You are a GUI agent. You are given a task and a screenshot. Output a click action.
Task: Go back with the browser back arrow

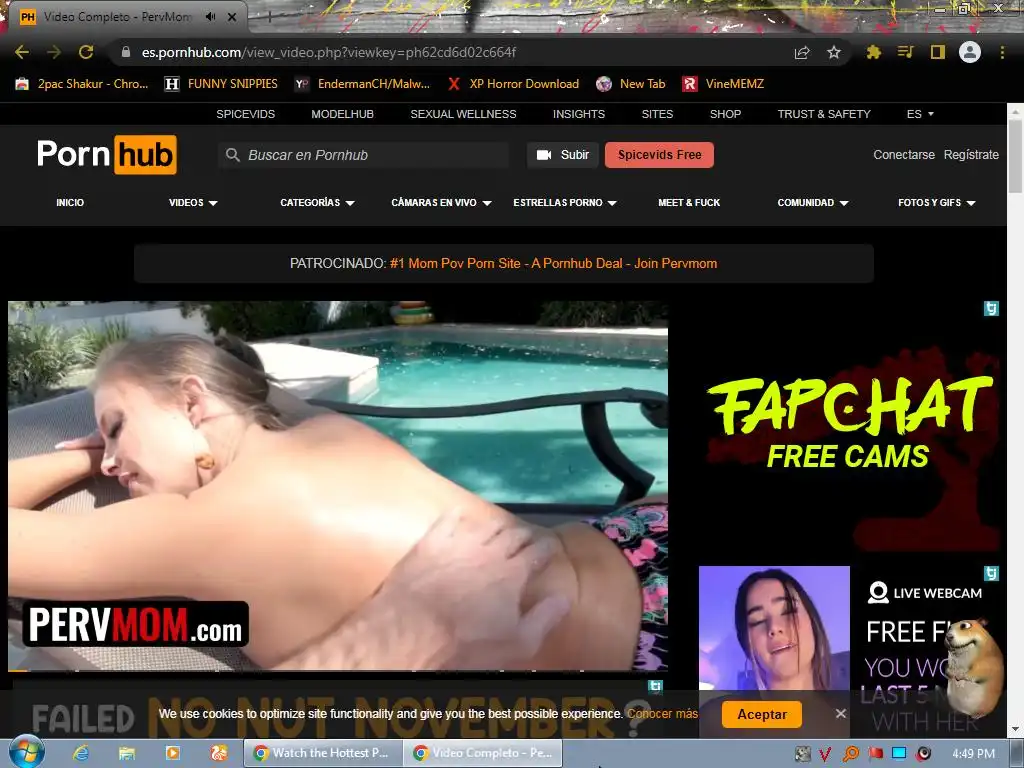coord(22,52)
